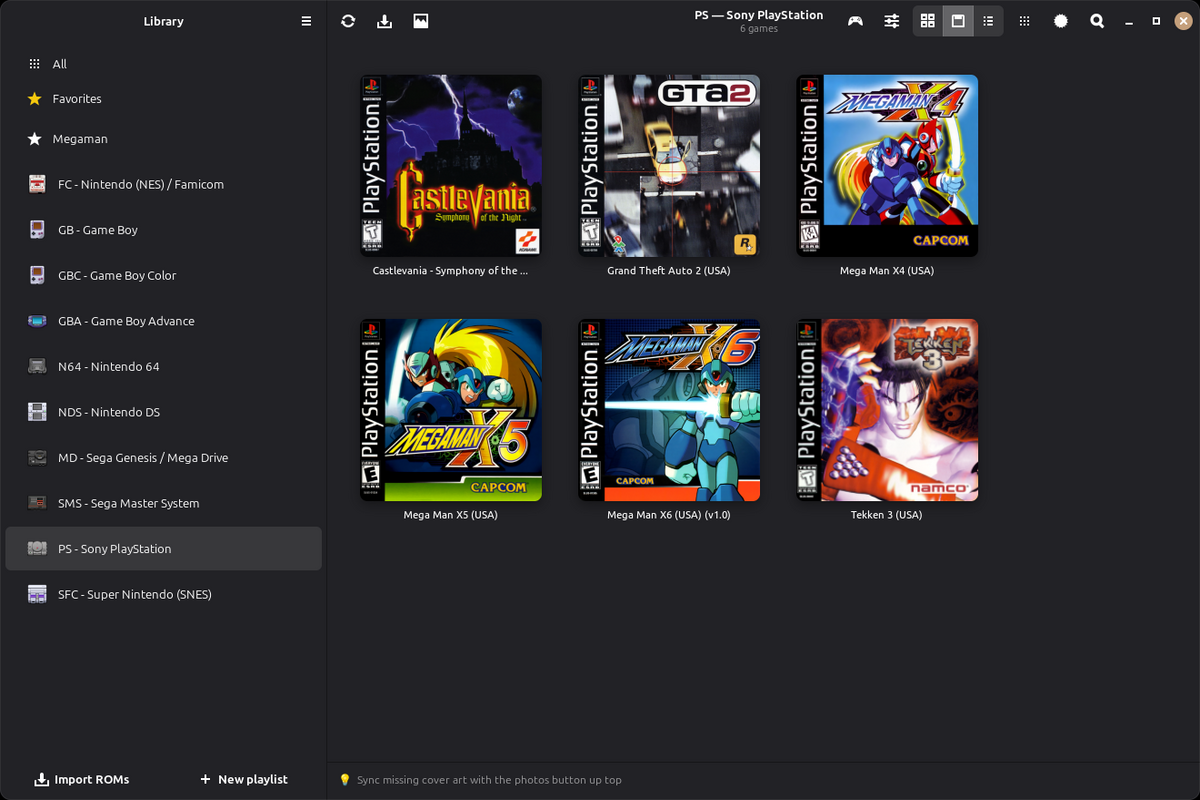Select NDS - Nintendo DS system
This screenshot has width=1200, height=800.
(164, 412)
